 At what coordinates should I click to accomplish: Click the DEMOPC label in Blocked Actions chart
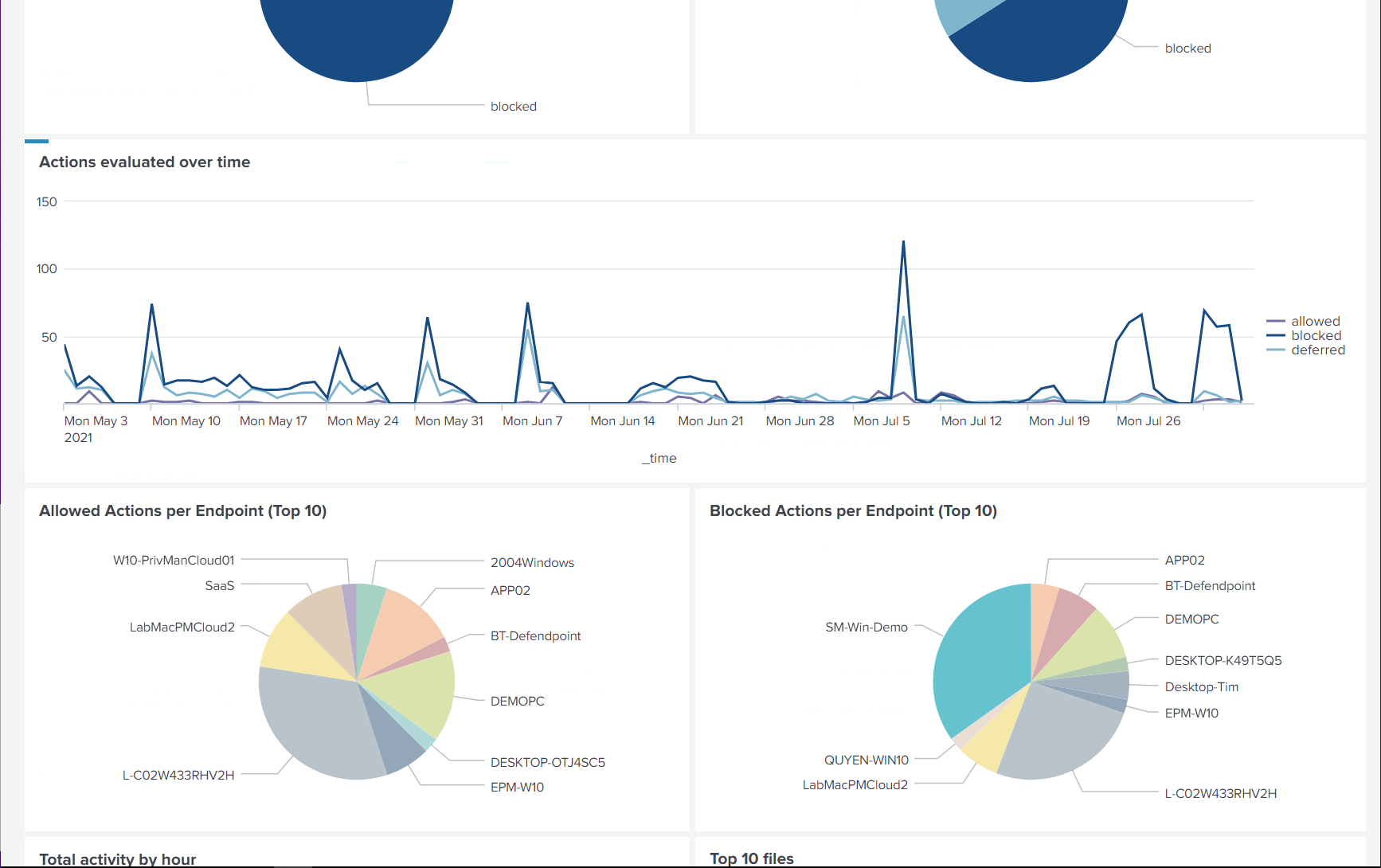[x=1191, y=619]
